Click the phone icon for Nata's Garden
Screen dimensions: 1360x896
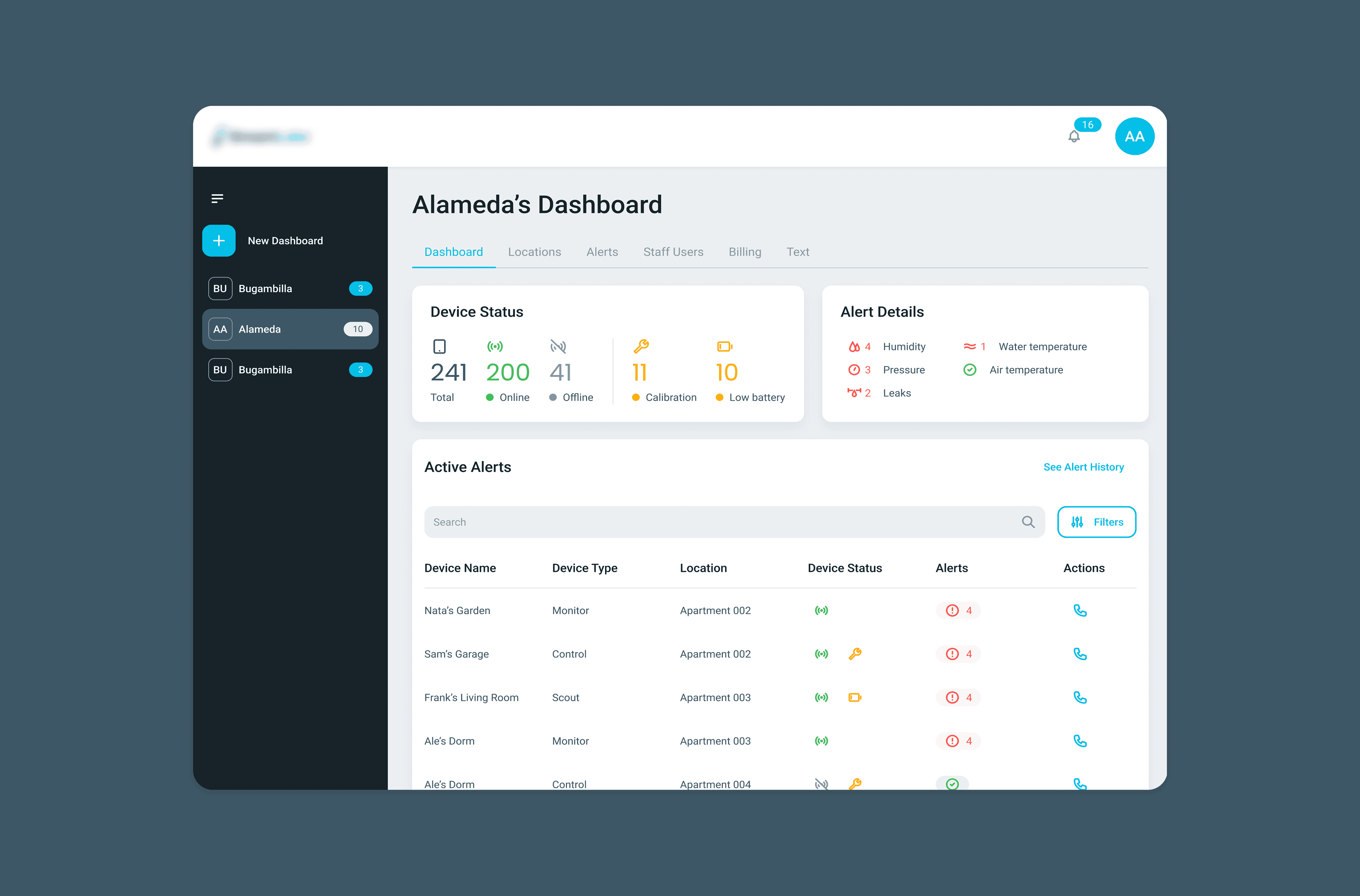click(x=1079, y=610)
